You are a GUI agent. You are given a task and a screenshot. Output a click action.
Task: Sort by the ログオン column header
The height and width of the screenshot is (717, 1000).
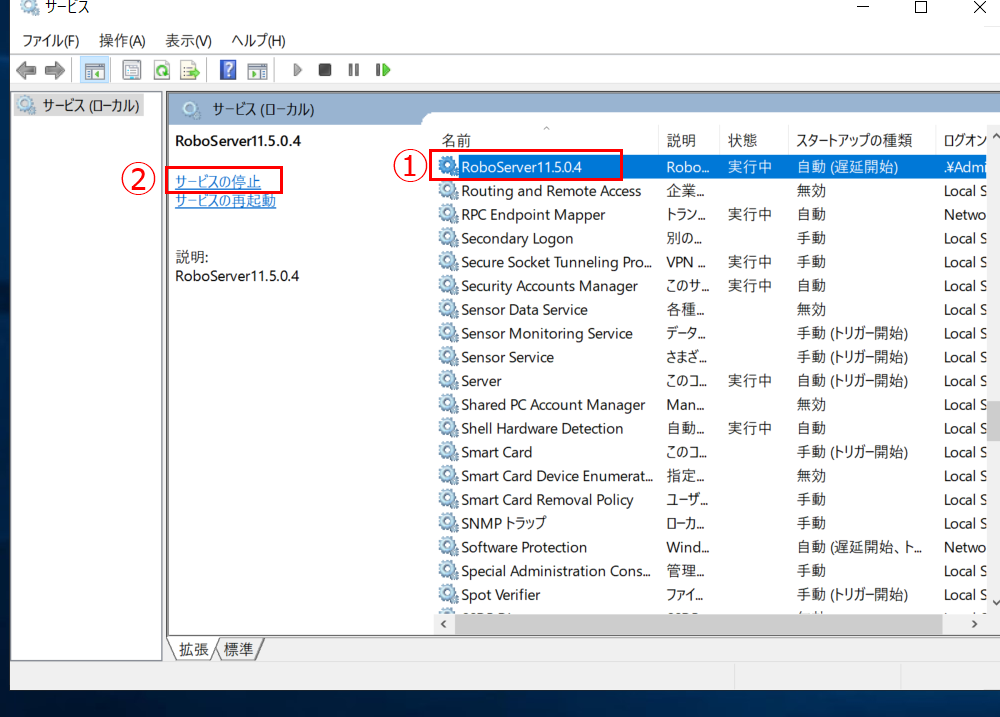(962, 140)
